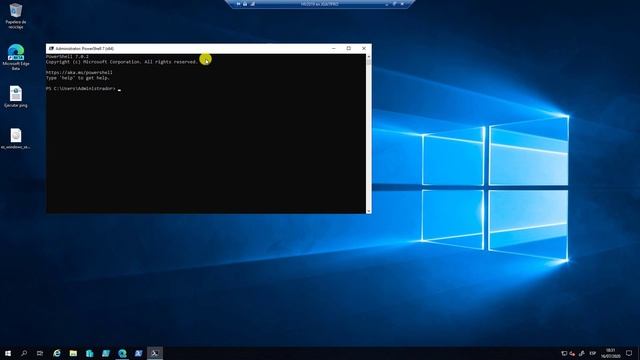Open File Explorer from taskbar
Screen dimensions: 640x360
(73, 353)
